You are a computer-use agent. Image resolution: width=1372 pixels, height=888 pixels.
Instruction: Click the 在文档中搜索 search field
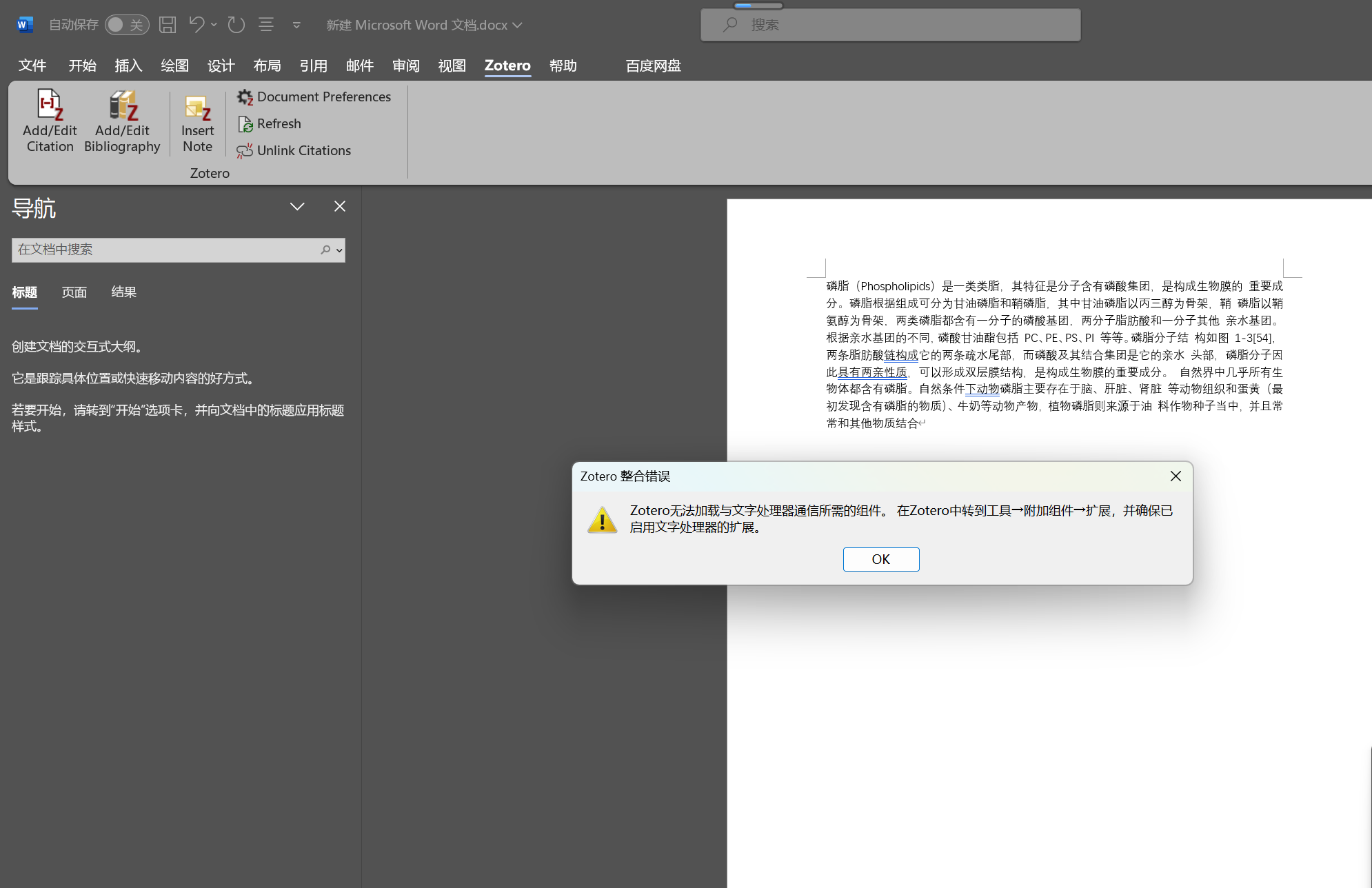pos(164,250)
